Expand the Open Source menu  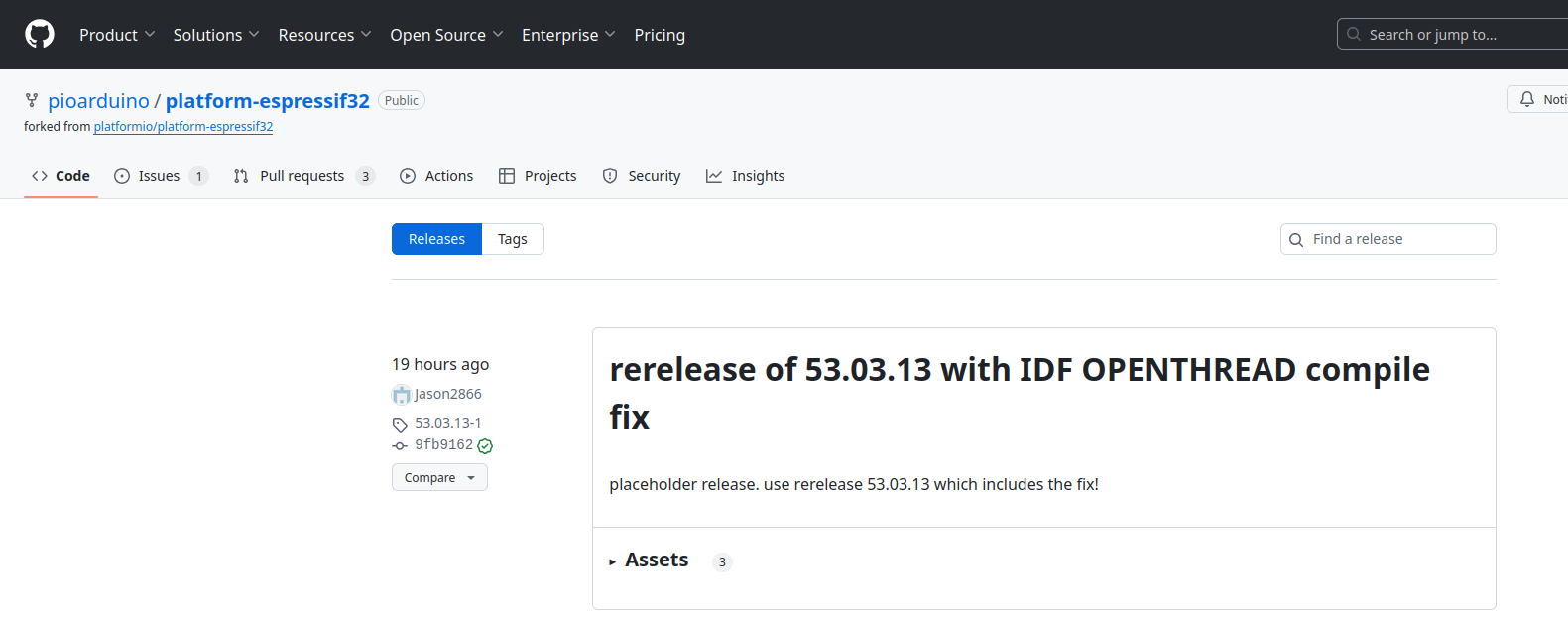click(446, 35)
